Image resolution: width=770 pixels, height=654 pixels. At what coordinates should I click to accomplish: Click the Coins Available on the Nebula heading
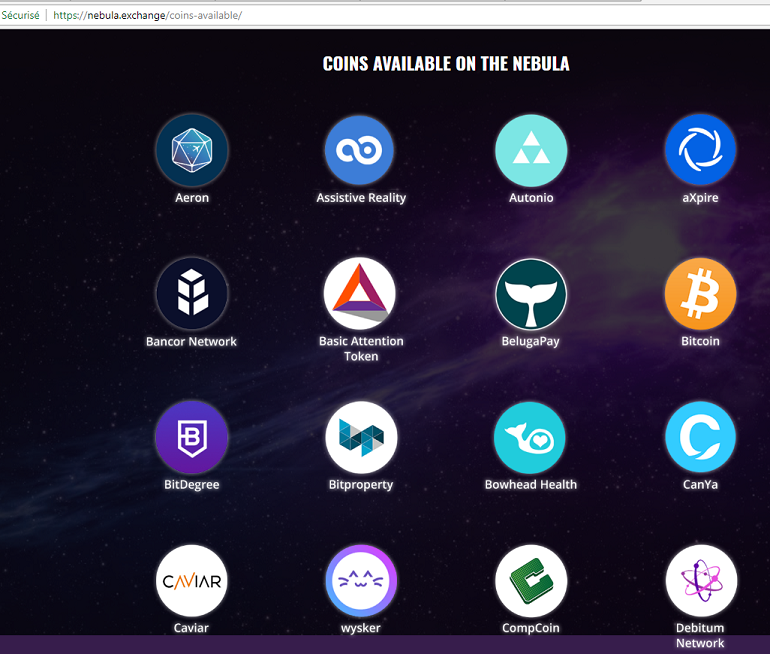446,64
